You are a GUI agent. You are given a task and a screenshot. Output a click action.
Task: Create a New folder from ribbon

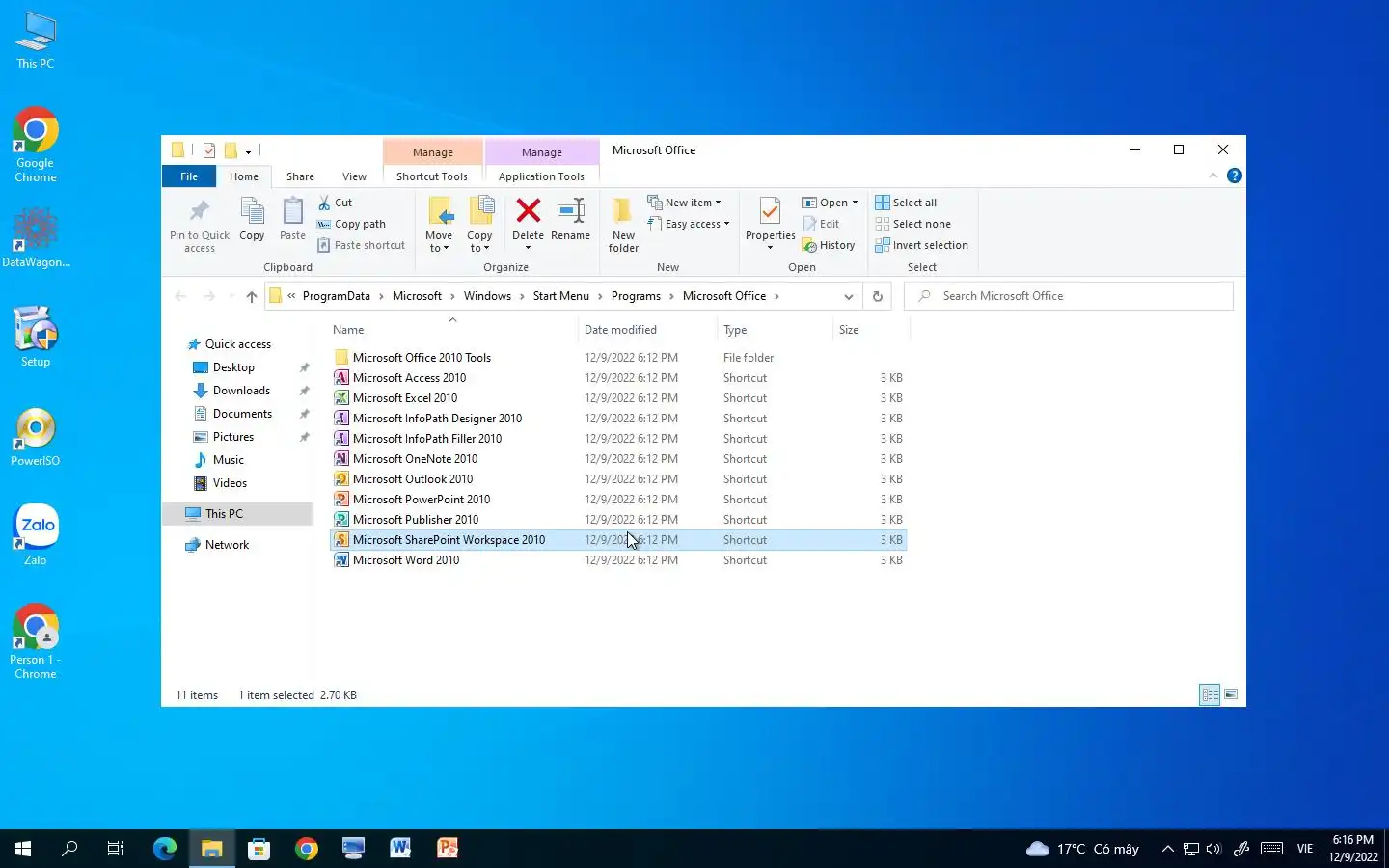click(623, 225)
